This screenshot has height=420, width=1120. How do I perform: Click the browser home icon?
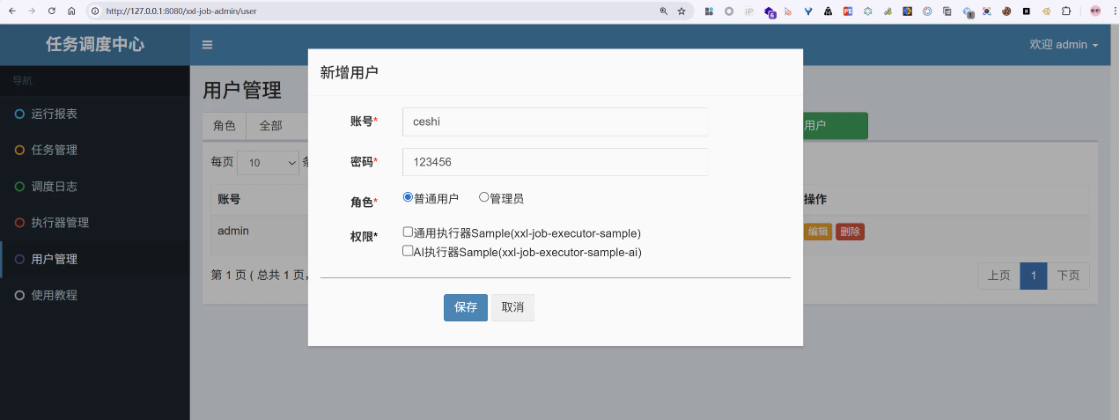pyautogui.click(x=71, y=11)
